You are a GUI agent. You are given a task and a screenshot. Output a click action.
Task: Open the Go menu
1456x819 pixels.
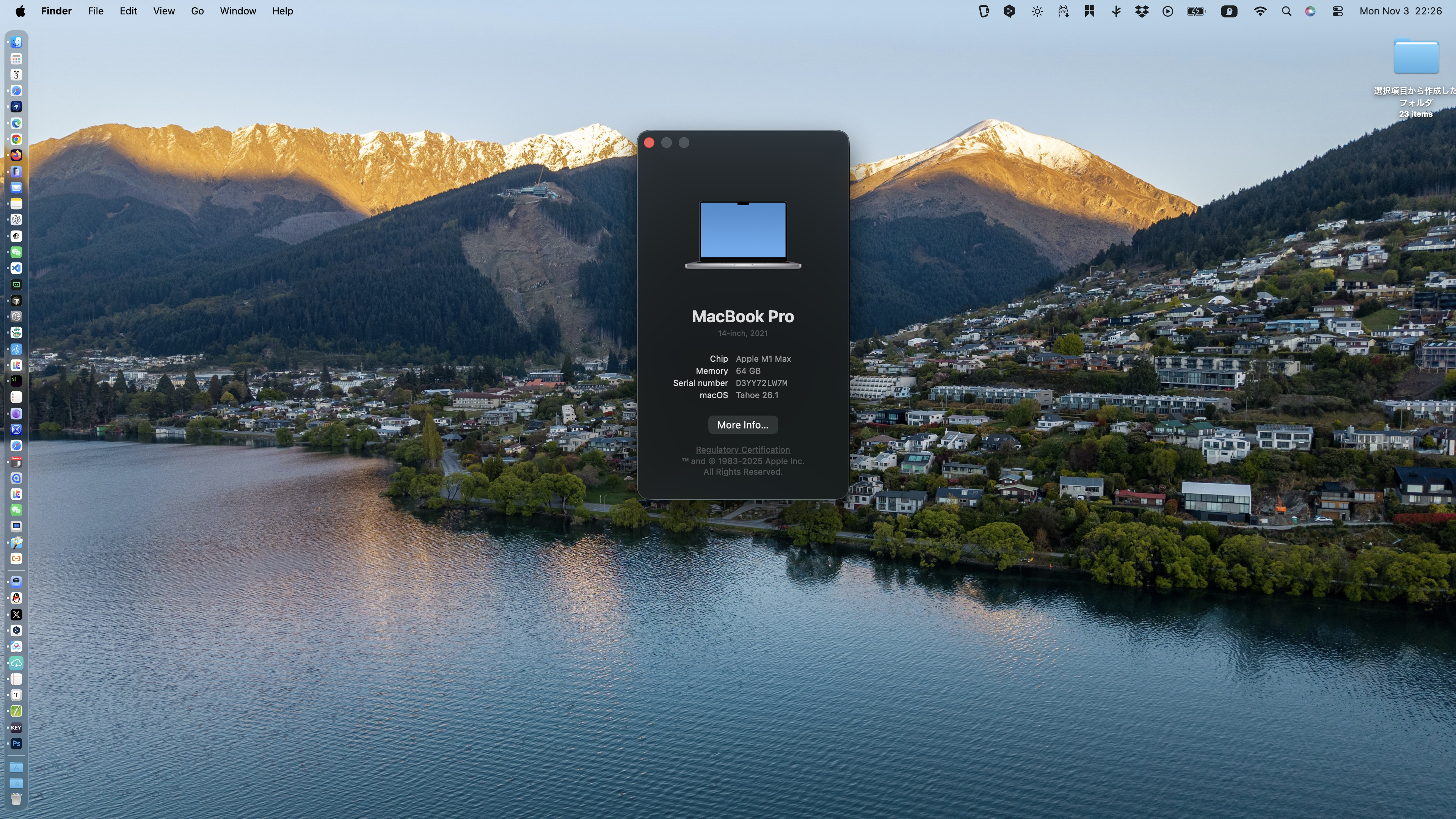coord(197,11)
